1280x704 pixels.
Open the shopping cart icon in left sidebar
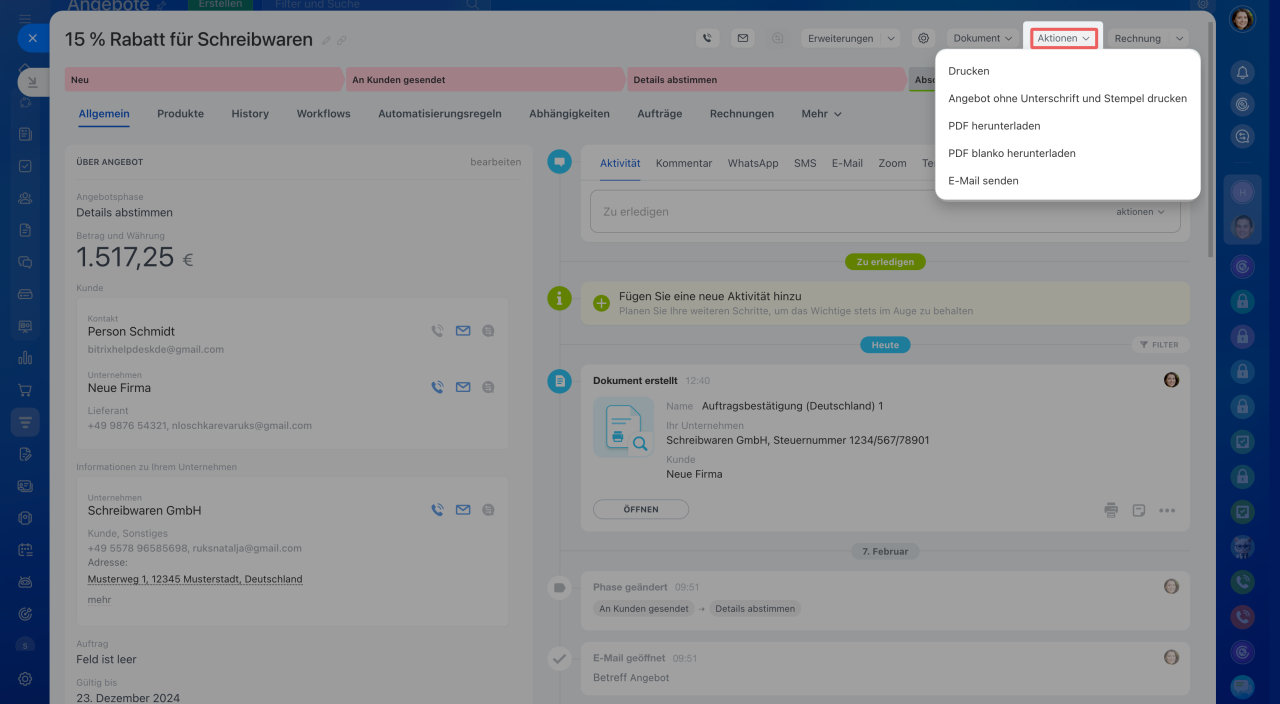(x=25, y=390)
